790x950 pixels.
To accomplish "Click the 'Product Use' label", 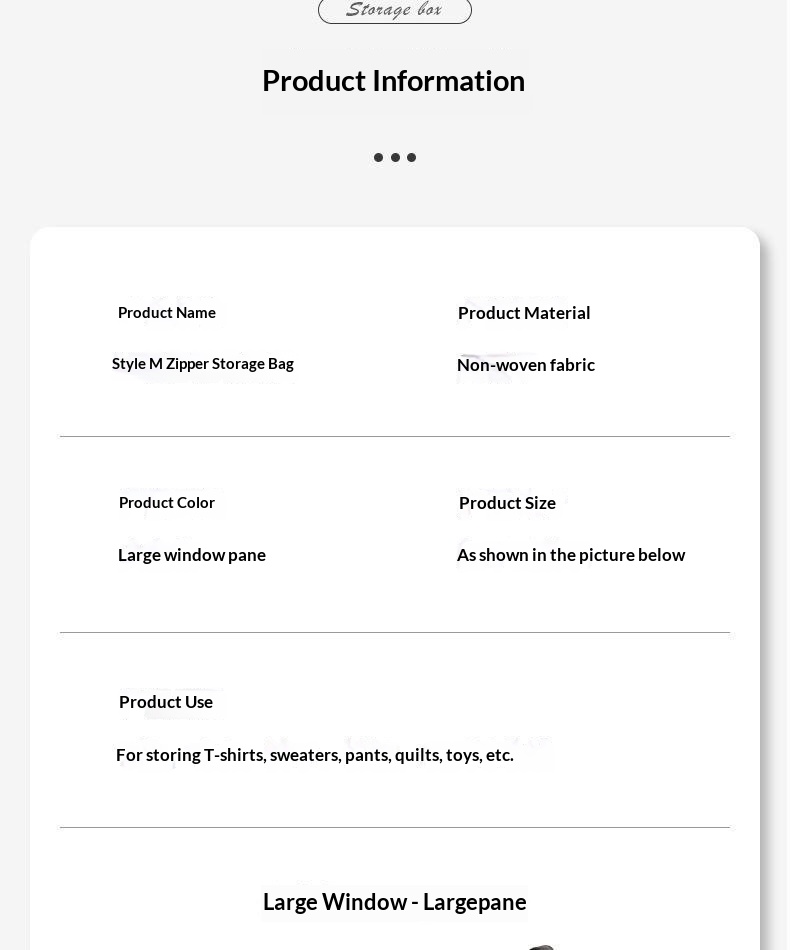I will click(166, 702).
